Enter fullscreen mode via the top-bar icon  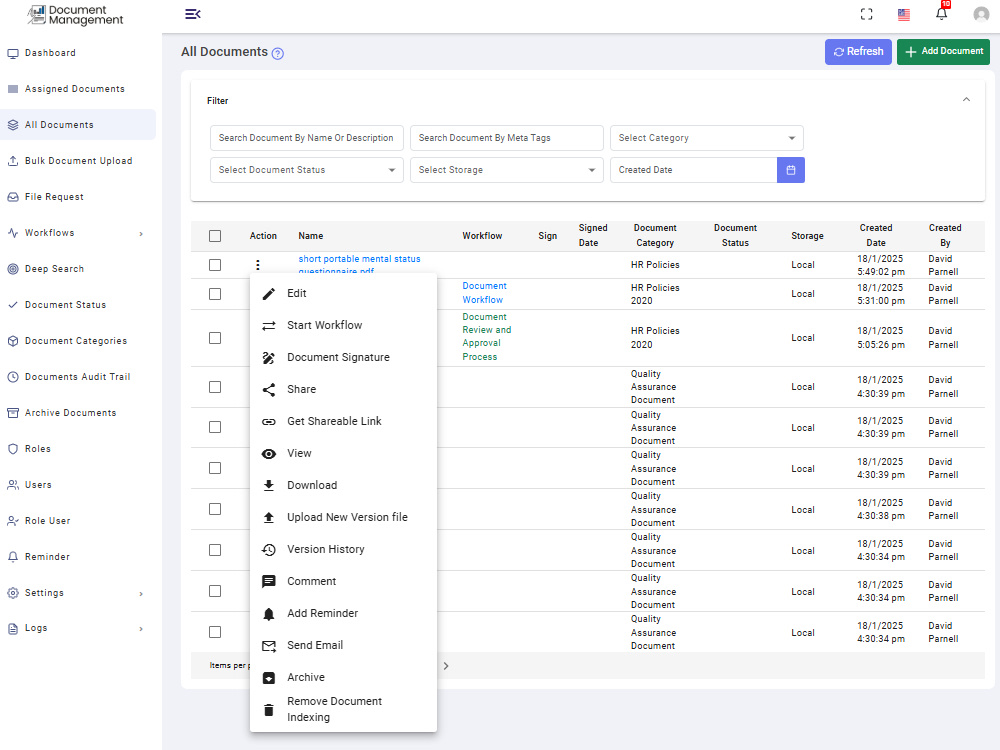pyautogui.click(x=866, y=14)
